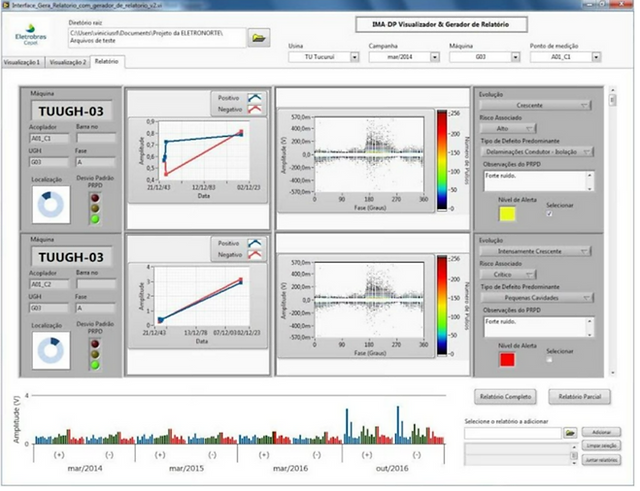Click the yellow Desvio Padrão LED for A01_C2
Image resolution: width=640 pixels, height=491 pixels.
point(95,354)
